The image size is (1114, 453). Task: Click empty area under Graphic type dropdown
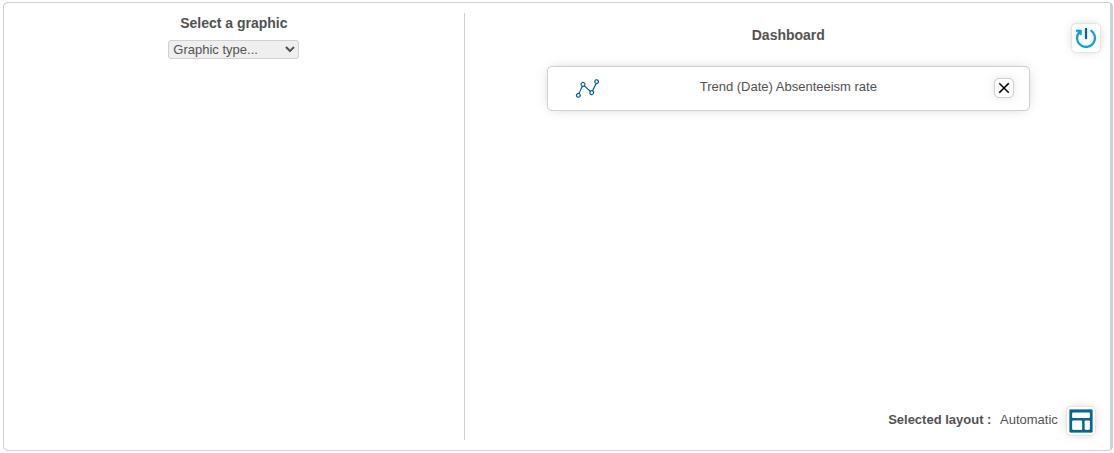tap(233, 220)
